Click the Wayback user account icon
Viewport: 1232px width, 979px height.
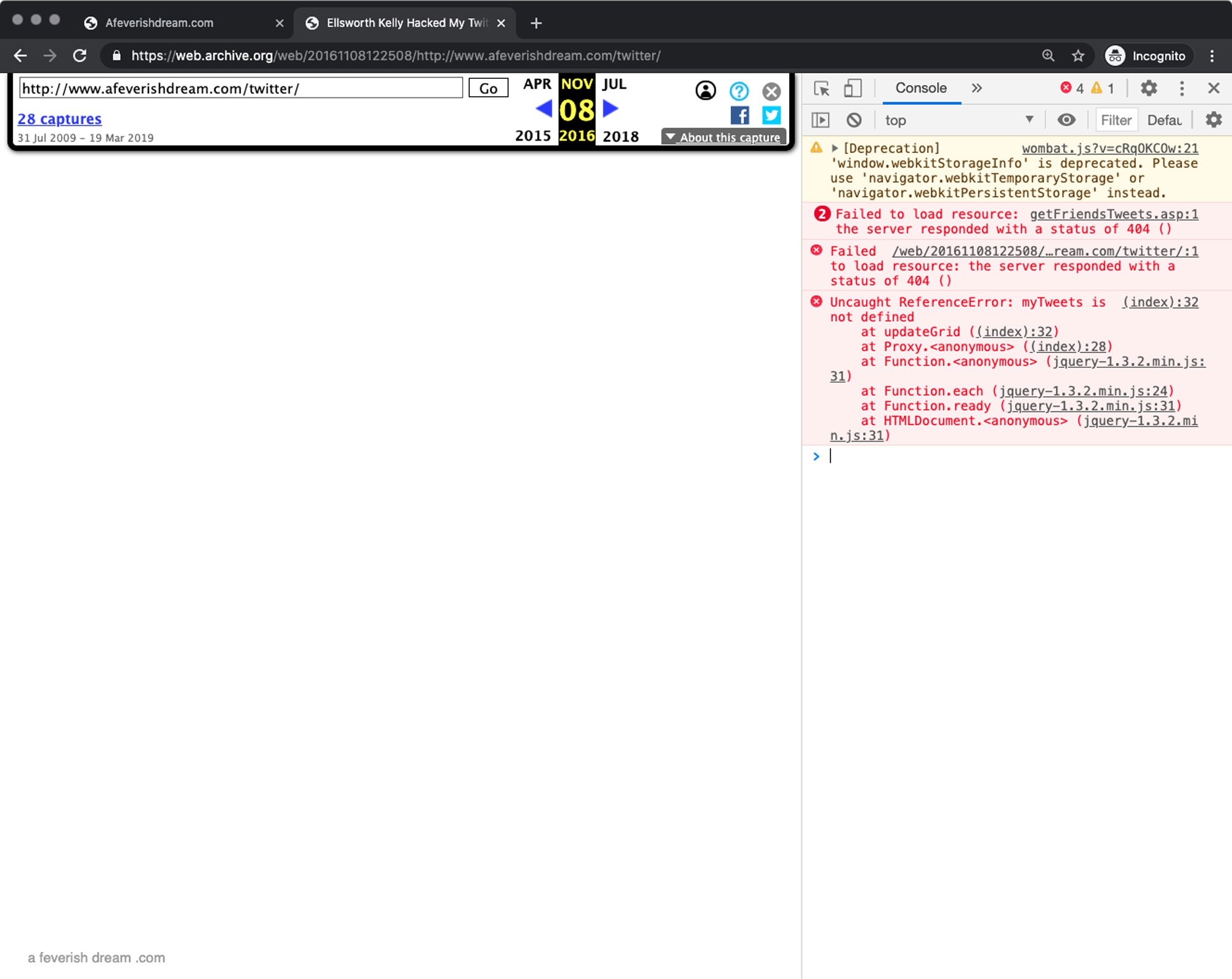[x=705, y=91]
